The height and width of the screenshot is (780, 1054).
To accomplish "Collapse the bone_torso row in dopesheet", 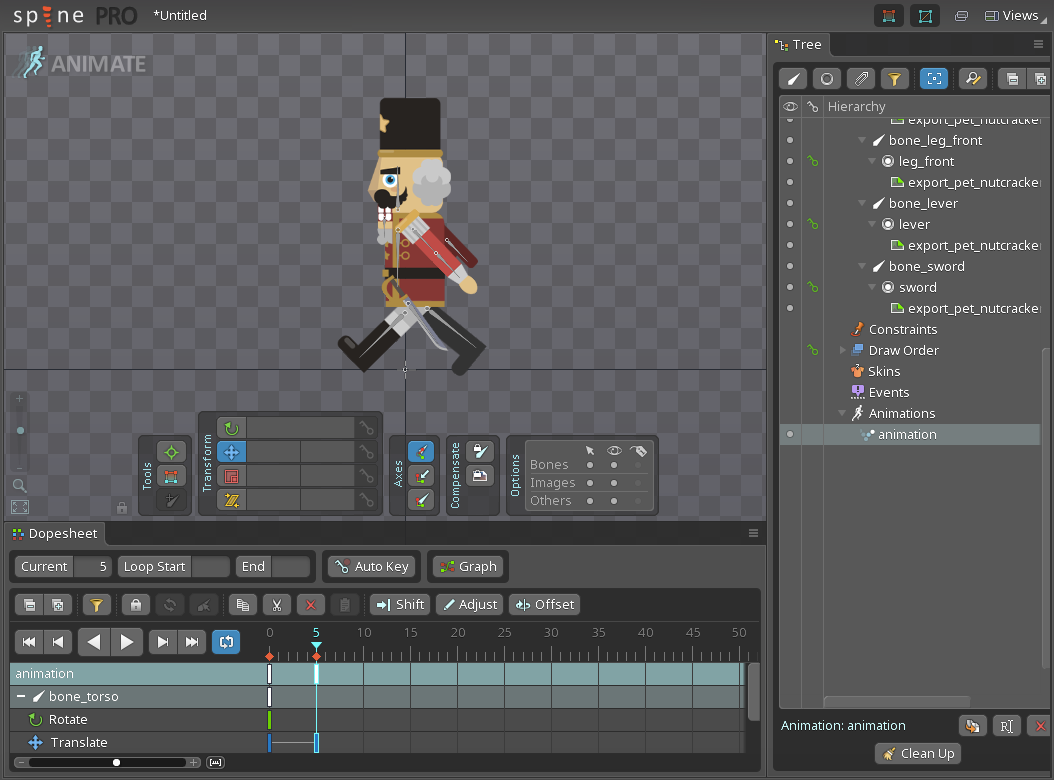I will click(21, 696).
